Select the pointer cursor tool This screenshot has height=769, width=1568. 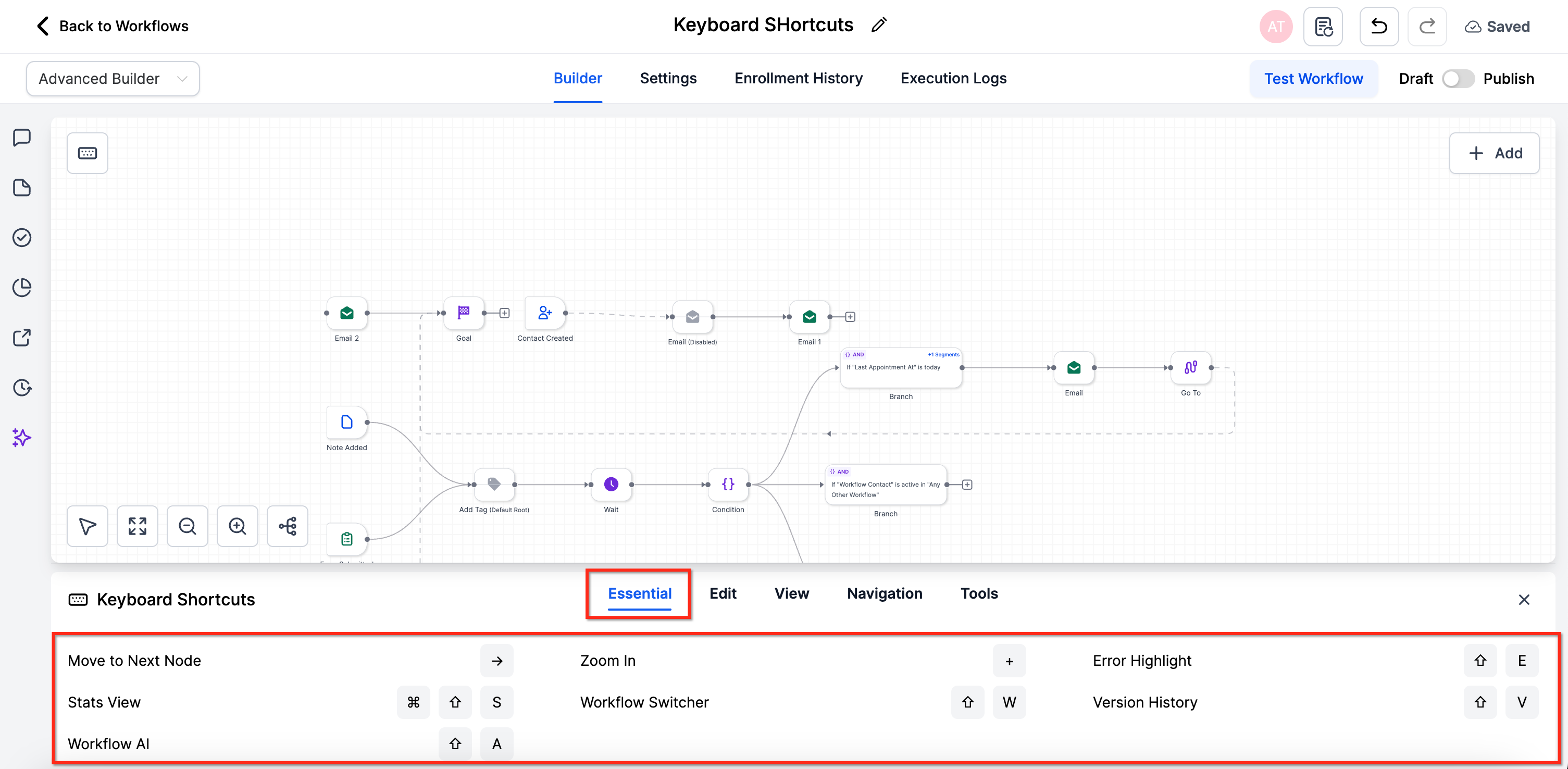(x=88, y=526)
